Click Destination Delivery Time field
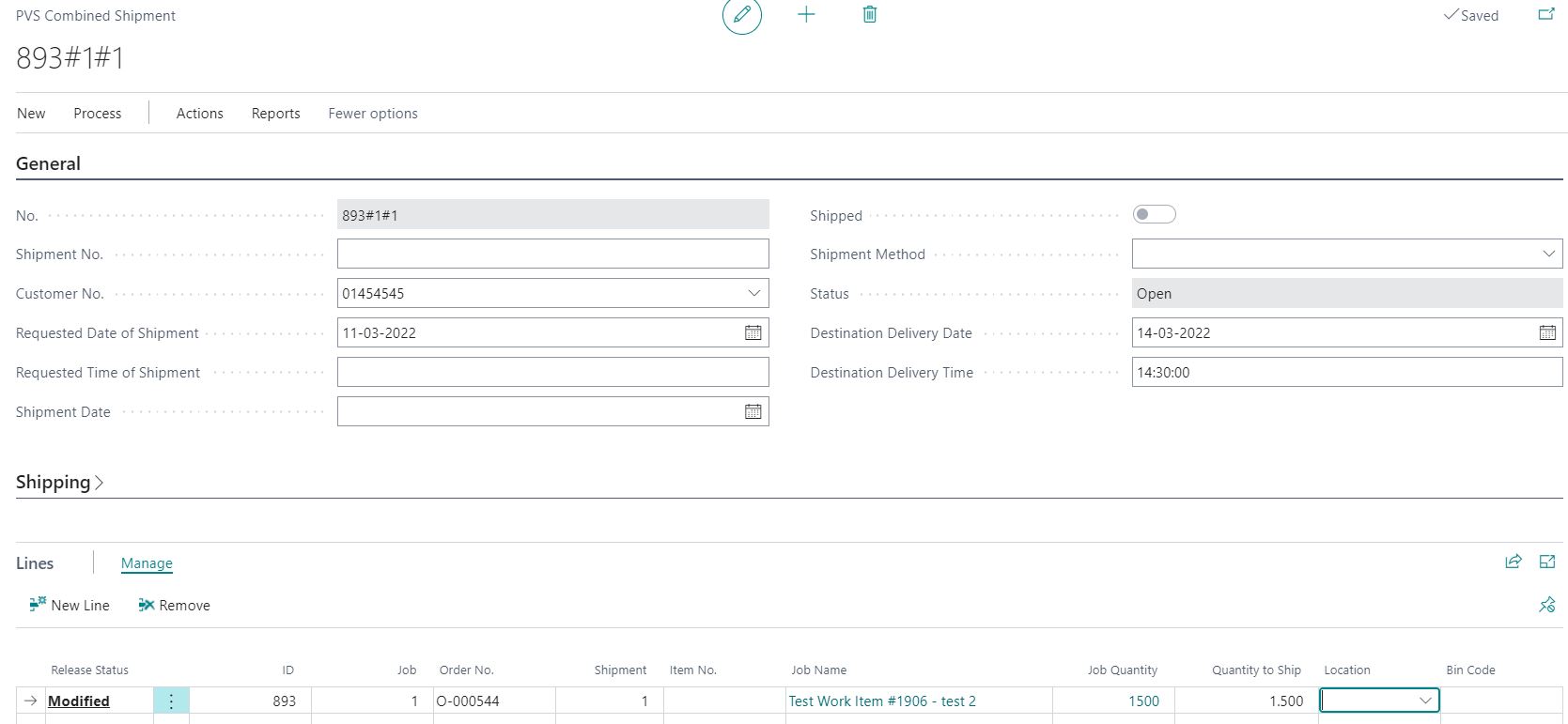The height and width of the screenshot is (724, 1568). (1347, 372)
